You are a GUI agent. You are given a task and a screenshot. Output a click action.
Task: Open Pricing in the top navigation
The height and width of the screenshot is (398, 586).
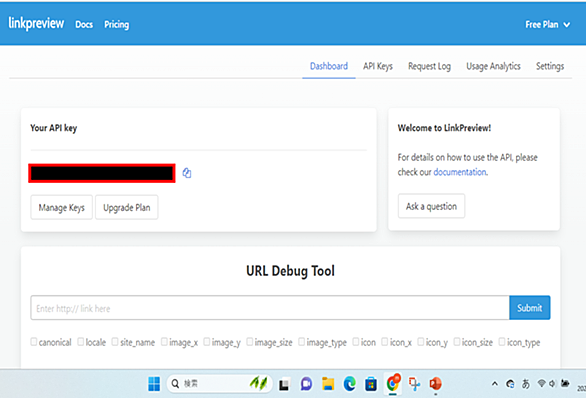(x=117, y=25)
